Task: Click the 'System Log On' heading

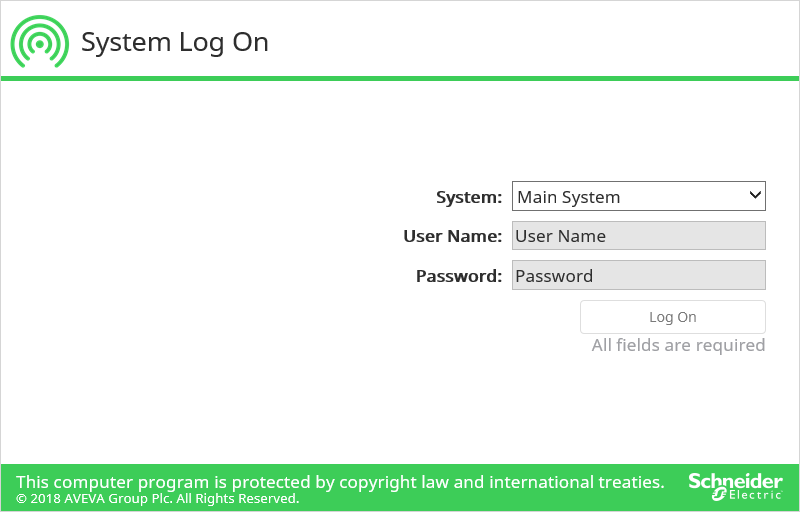Action: [174, 42]
